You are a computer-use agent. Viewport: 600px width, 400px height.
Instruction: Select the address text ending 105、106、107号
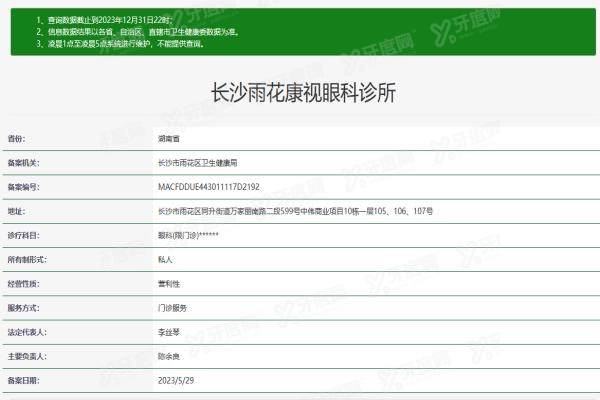click(x=295, y=211)
